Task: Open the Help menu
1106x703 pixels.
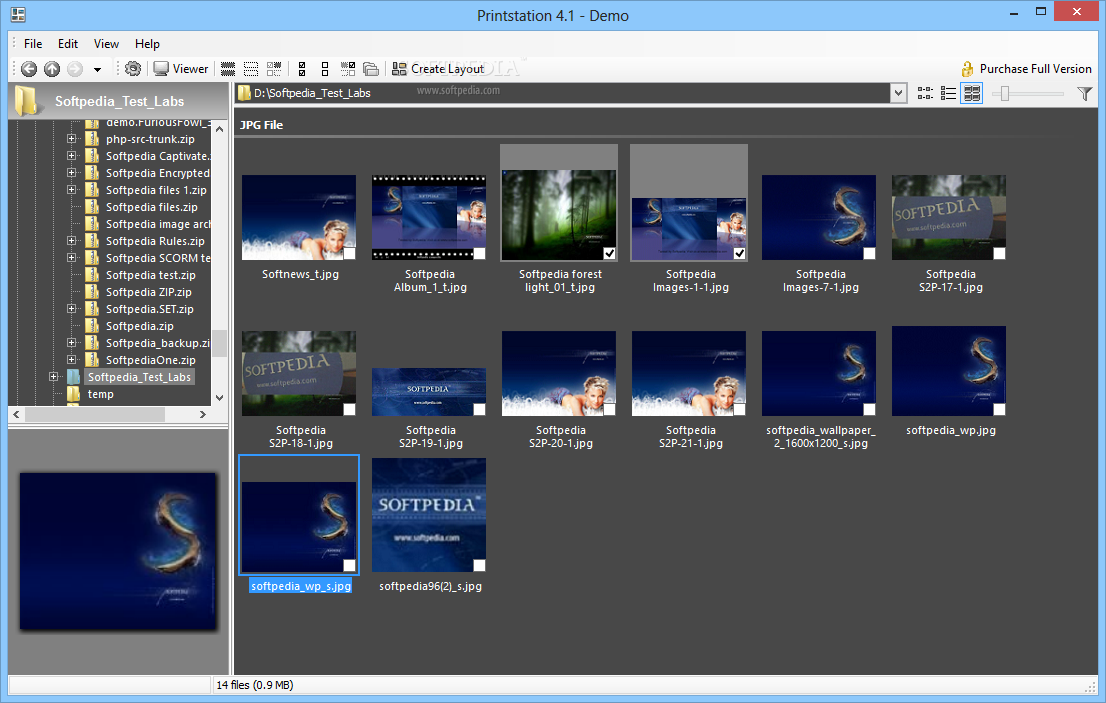Action: (x=147, y=44)
